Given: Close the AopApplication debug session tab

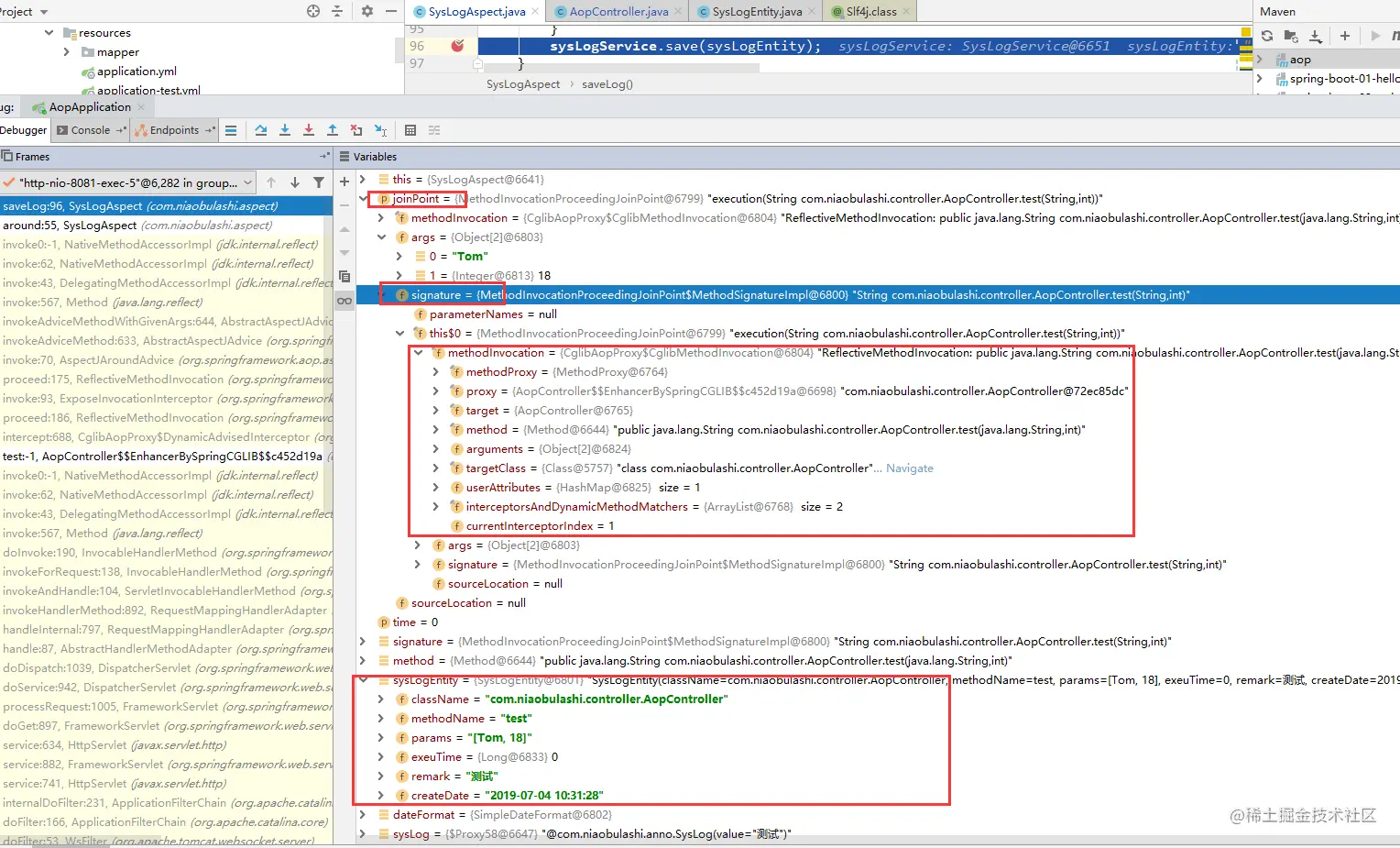Looking at the screenshot, I should tap(141, 107).
